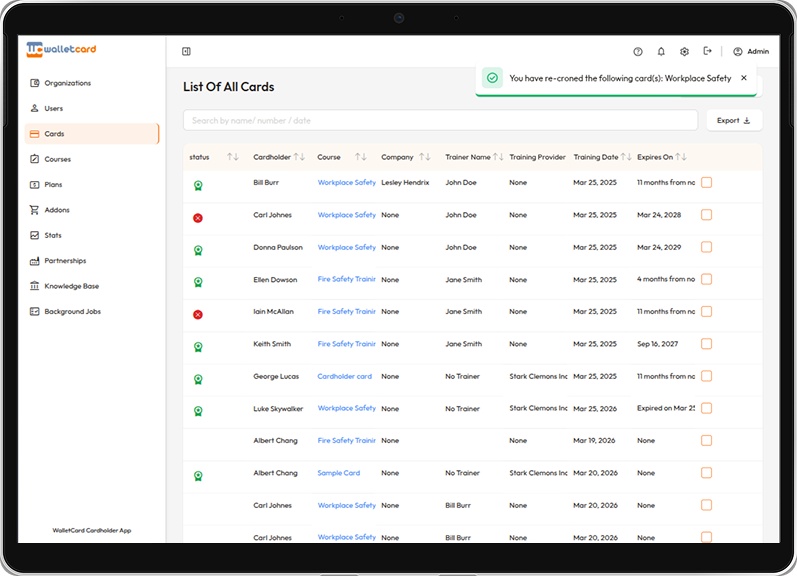797x576 pixels.
Task: Click Keith Smith's 'Jane Smith' trainer cell
Action: point(464,344)
